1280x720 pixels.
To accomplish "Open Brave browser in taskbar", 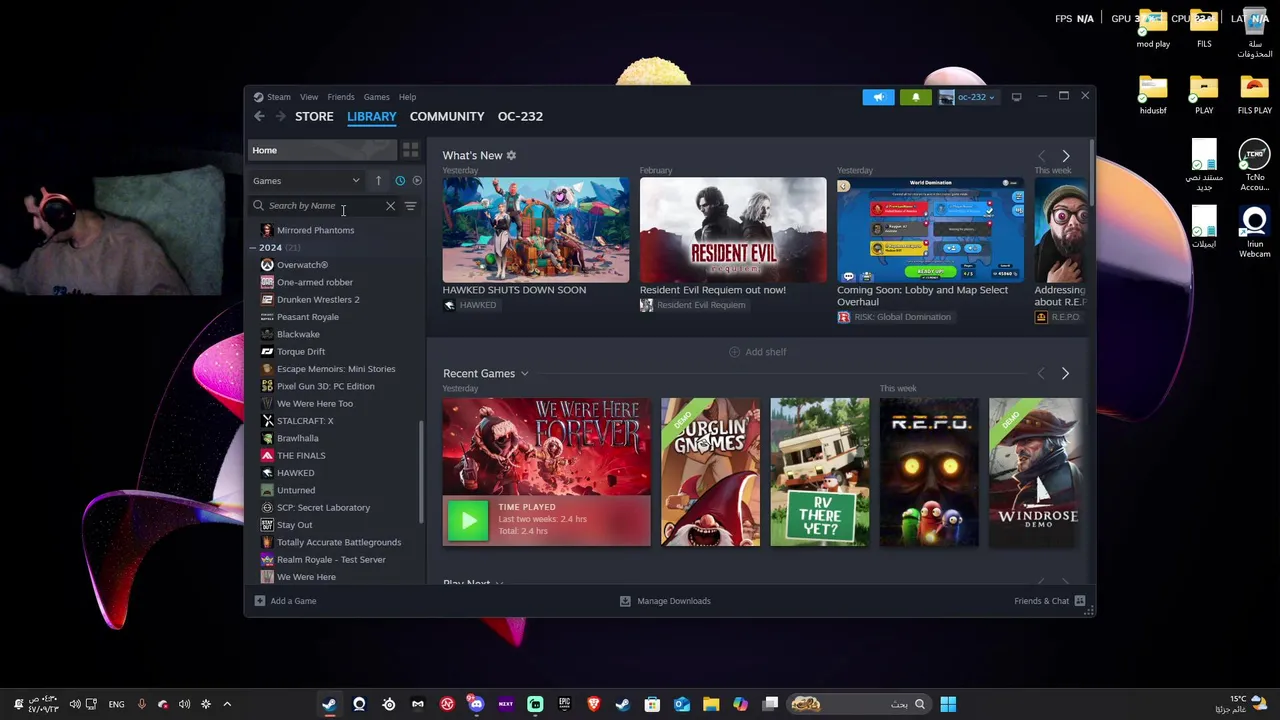I will (x=594, y=704).
